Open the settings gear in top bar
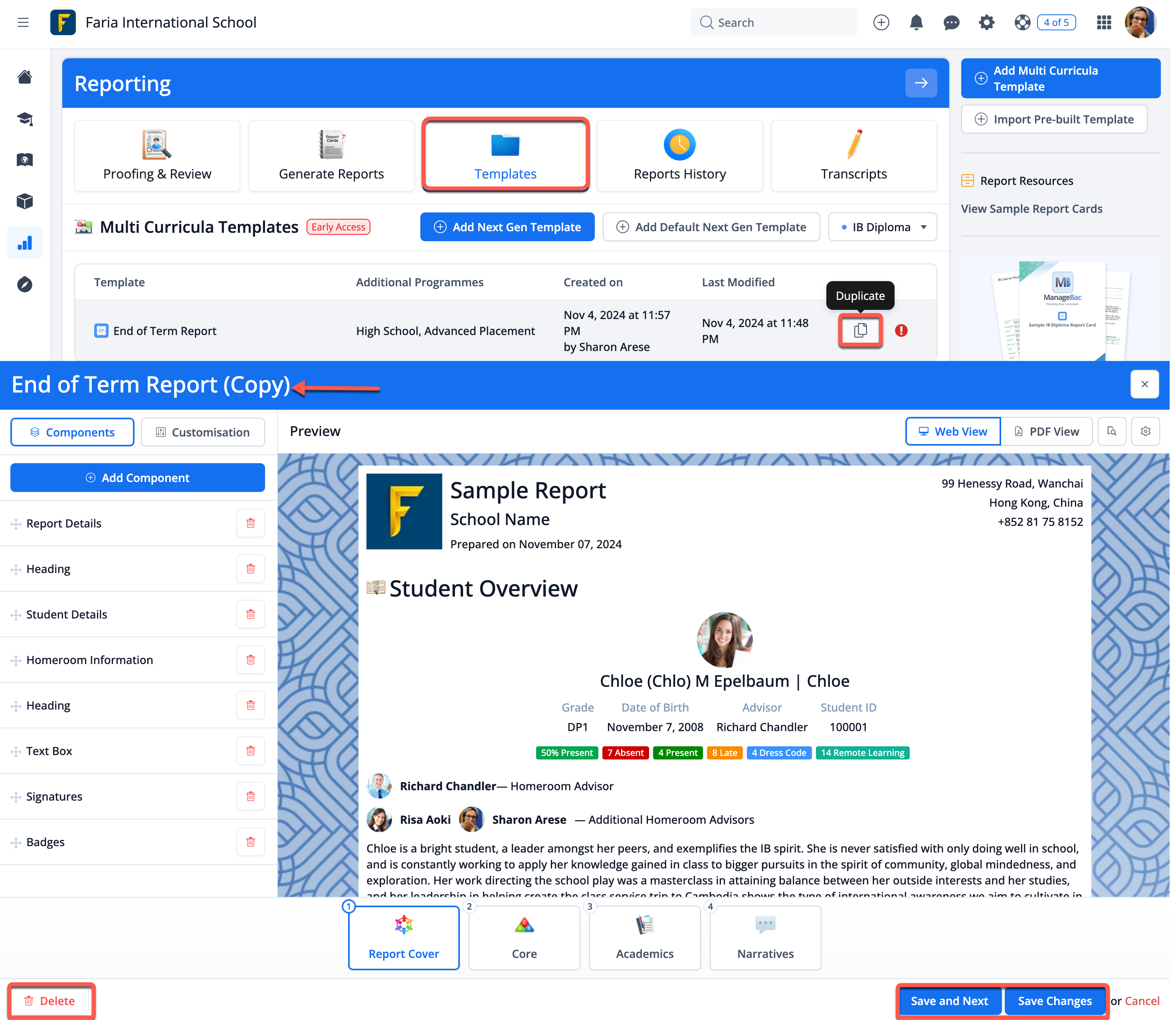Image resolution: width=1176 pixels, height=1031 pixels. click(986, 22)
